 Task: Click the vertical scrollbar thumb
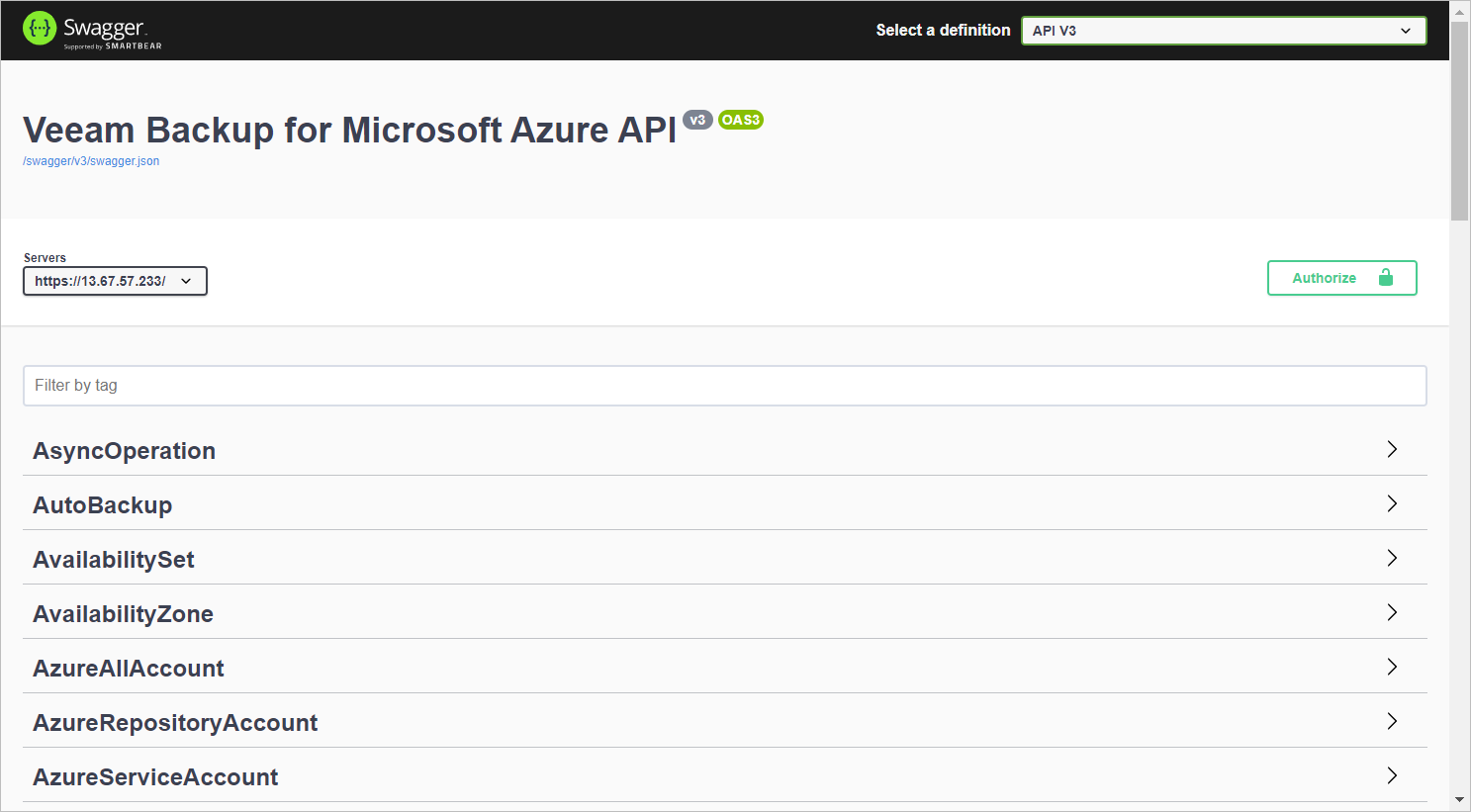pyautogui.click(x=1459, y=121)
